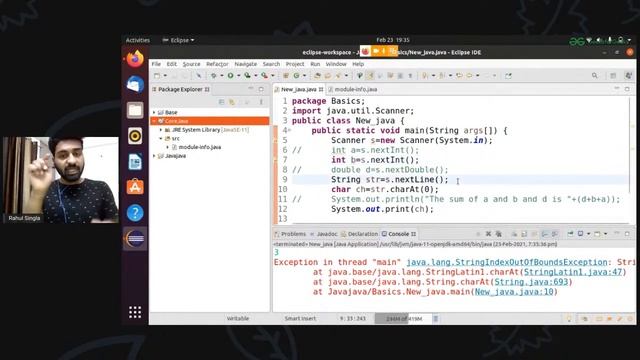The width and height of the screenshot is (640, 360).
Task: Open the File menu
Action: pos(156,64)
